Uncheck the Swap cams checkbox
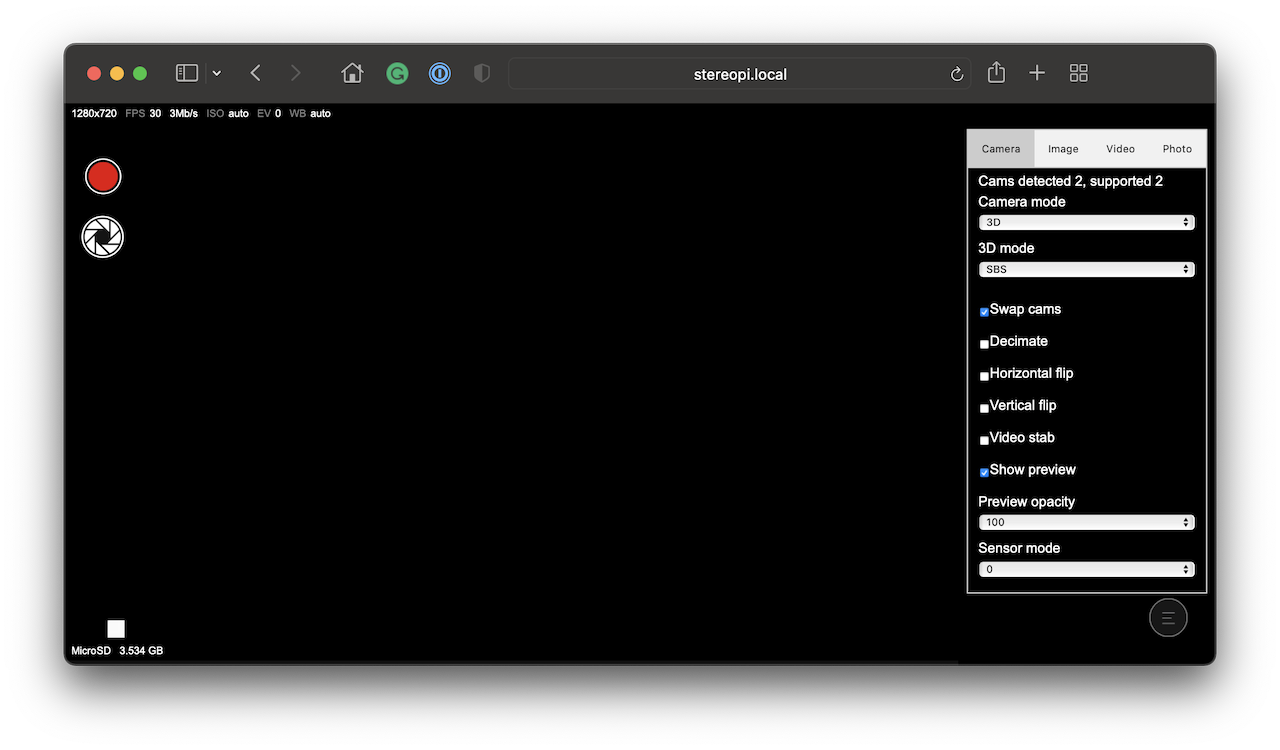 984,312
